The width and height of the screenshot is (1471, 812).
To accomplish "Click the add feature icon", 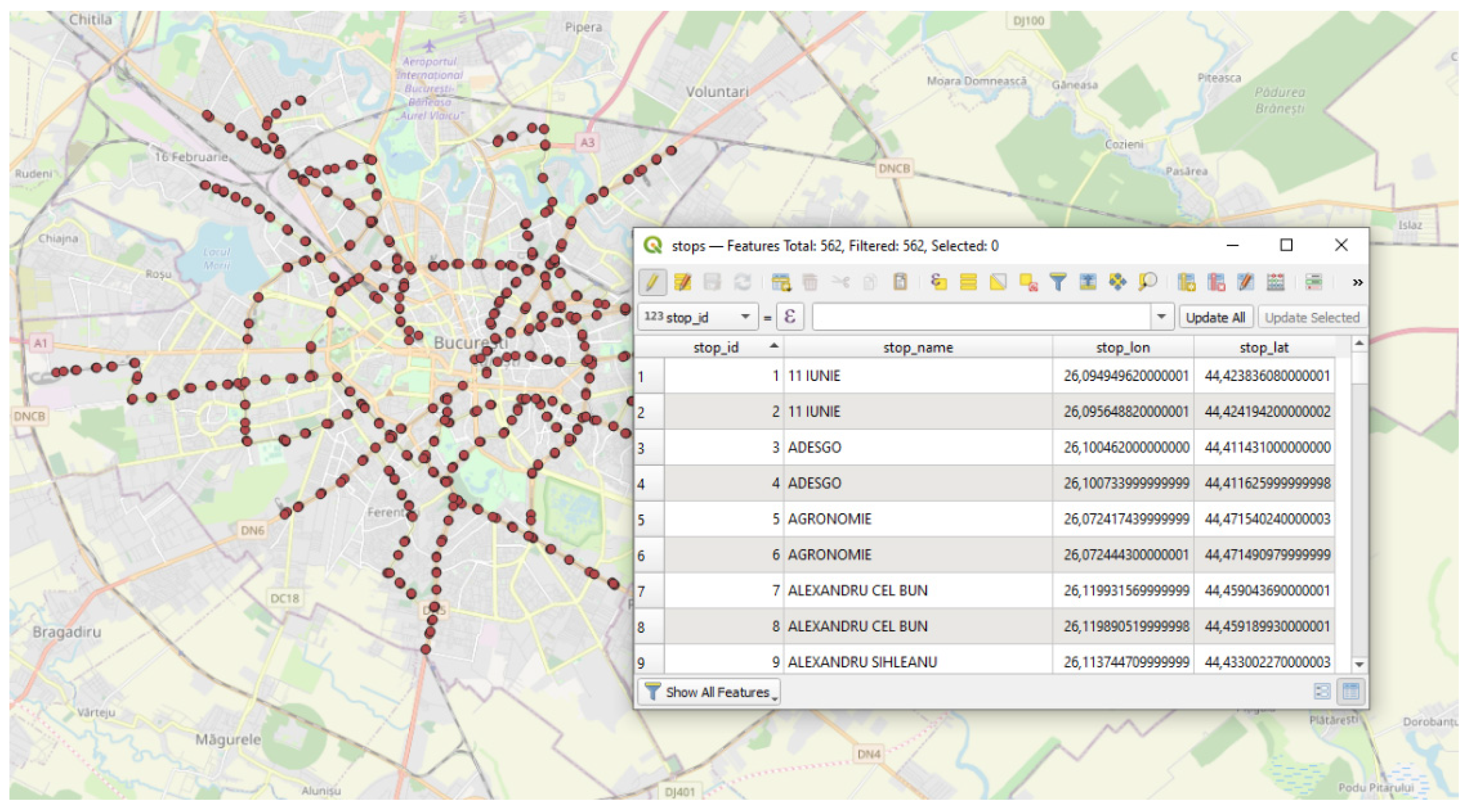I will click(x=781, y=282).
